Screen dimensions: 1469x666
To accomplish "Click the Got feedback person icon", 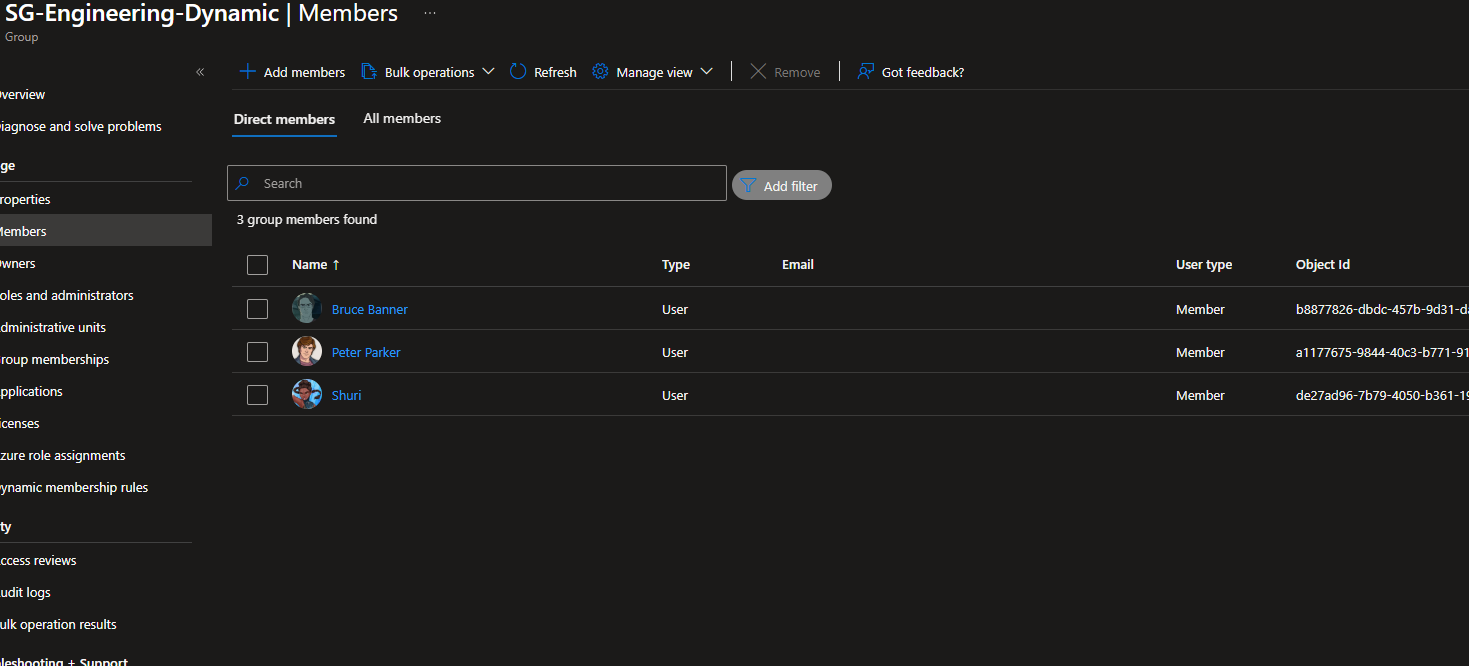I will point(866,72).
